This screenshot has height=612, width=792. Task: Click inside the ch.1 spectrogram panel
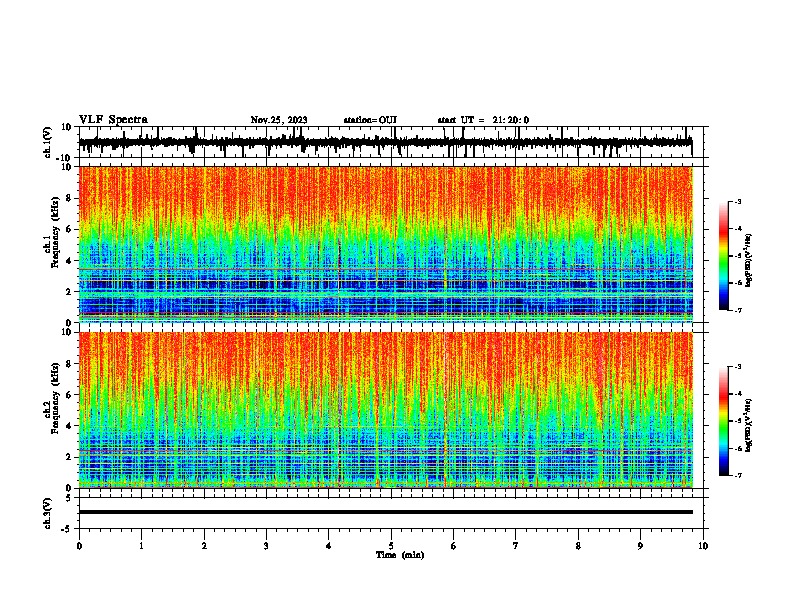pos(386,244)
